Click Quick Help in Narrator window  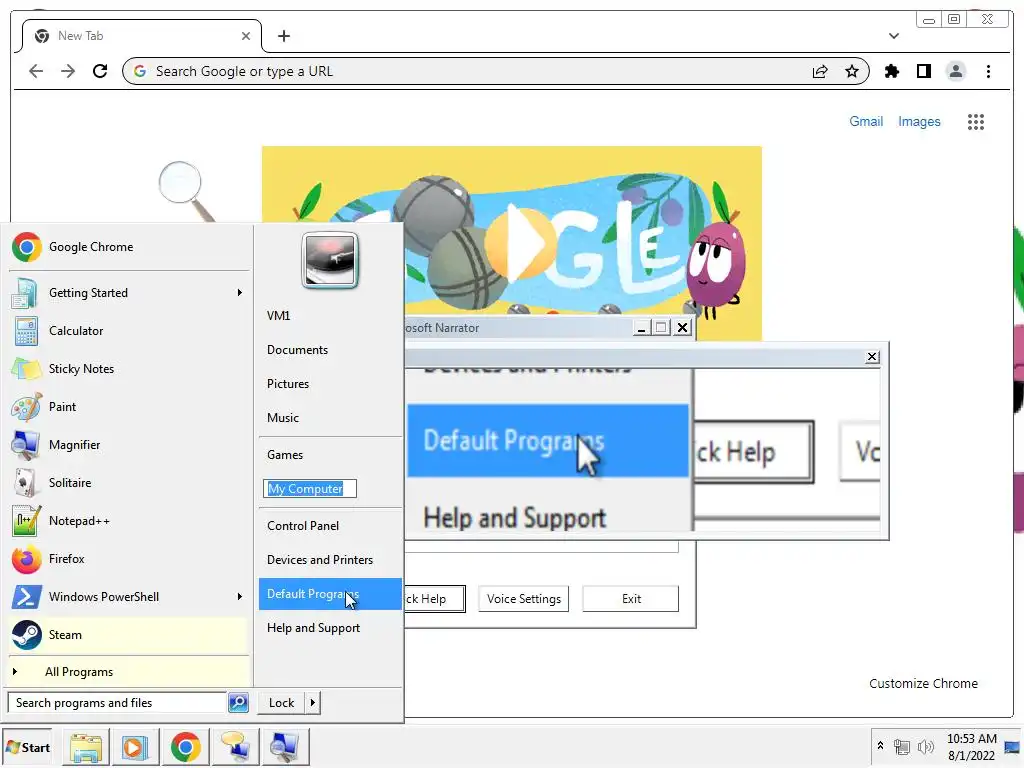tap(435, 599)
